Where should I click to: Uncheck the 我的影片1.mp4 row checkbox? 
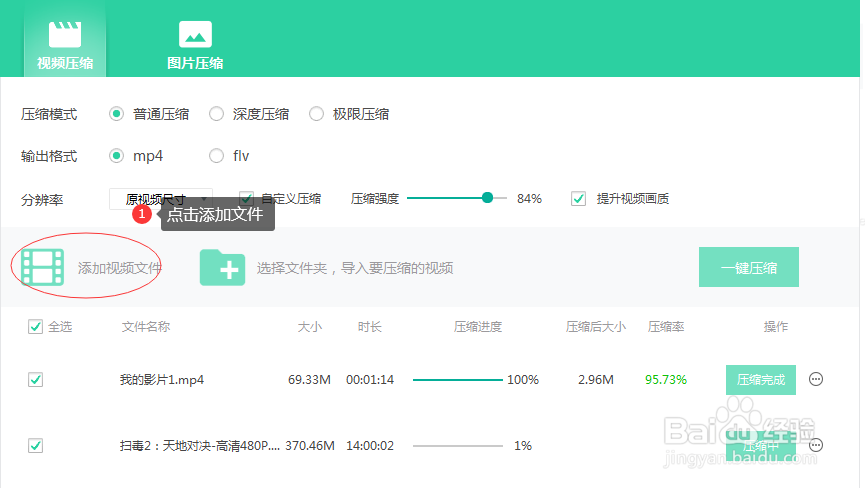tap(35, 380)
